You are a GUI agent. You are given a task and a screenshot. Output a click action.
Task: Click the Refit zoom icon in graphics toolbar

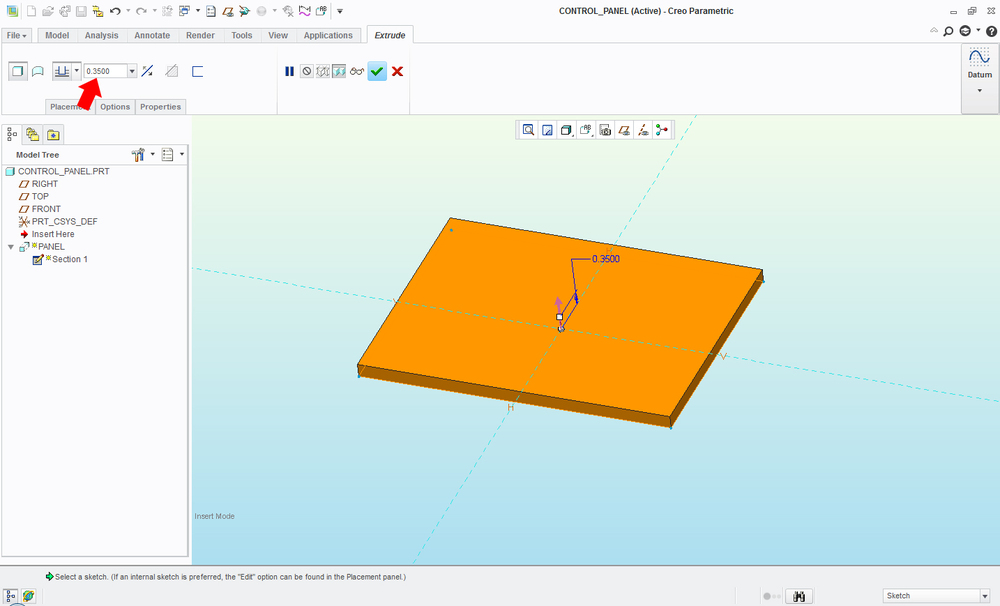click(x=527, y=130)
